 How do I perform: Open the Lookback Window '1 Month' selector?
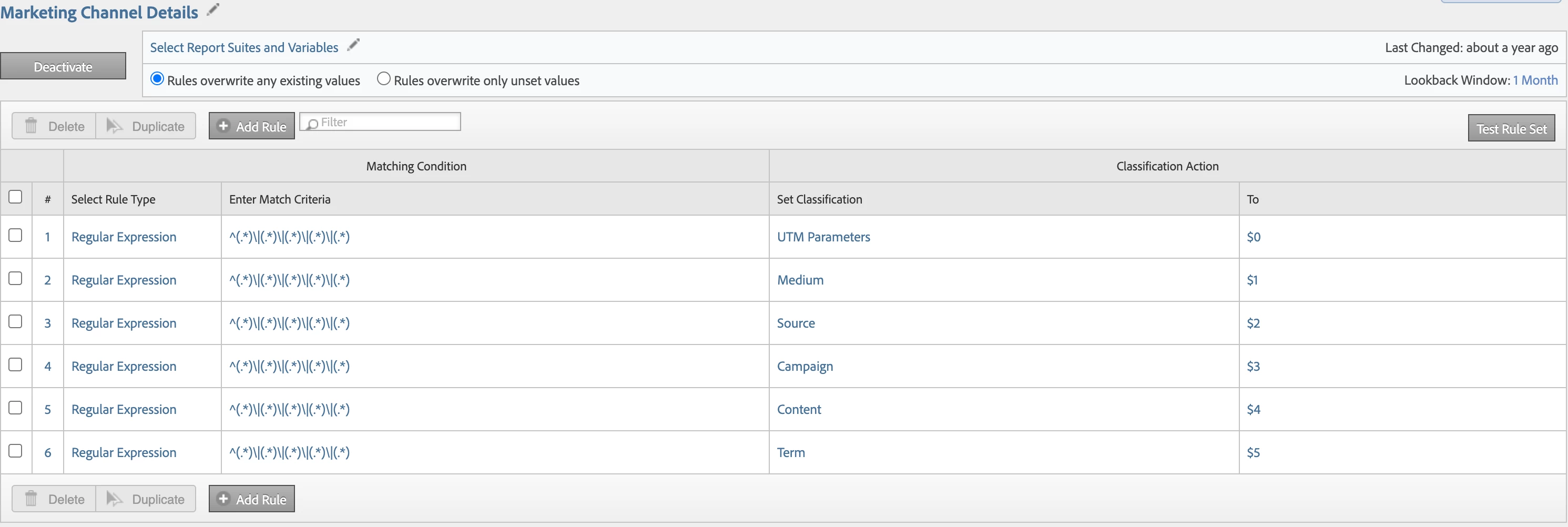(1535, 80)
